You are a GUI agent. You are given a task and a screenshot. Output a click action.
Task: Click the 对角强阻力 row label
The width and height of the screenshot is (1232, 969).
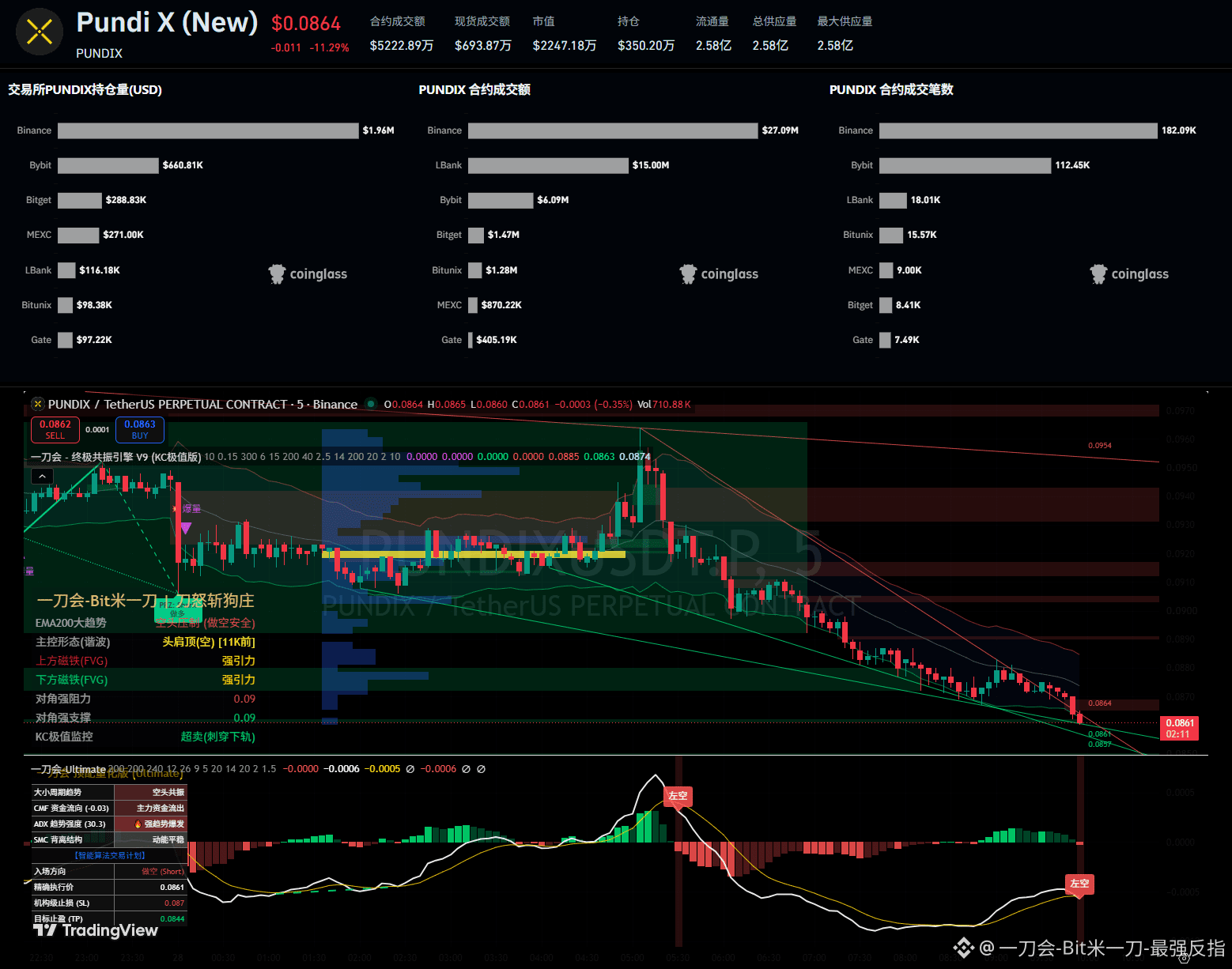point(63,699)
